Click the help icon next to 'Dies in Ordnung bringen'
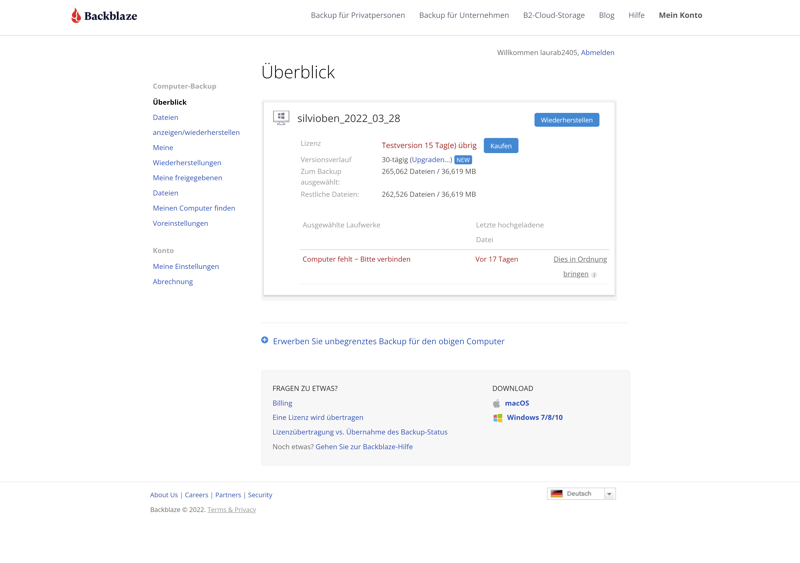 coord(594,275)
